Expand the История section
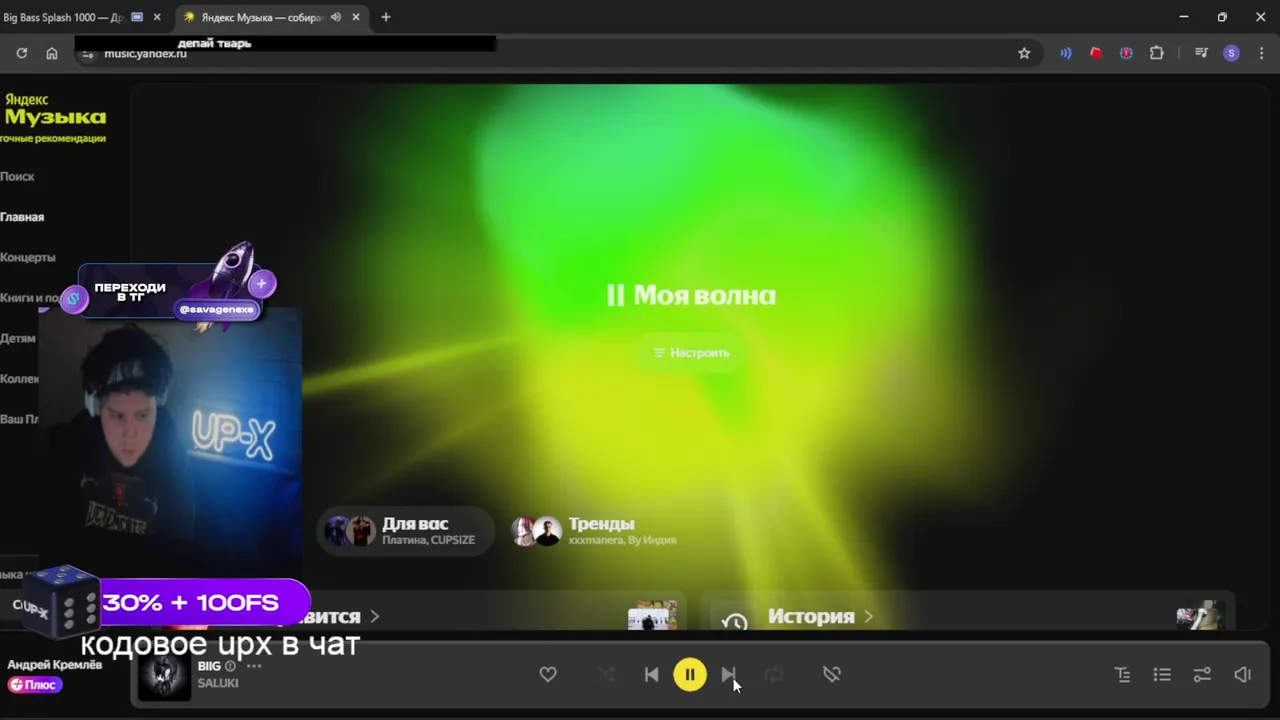 [820, 617]
